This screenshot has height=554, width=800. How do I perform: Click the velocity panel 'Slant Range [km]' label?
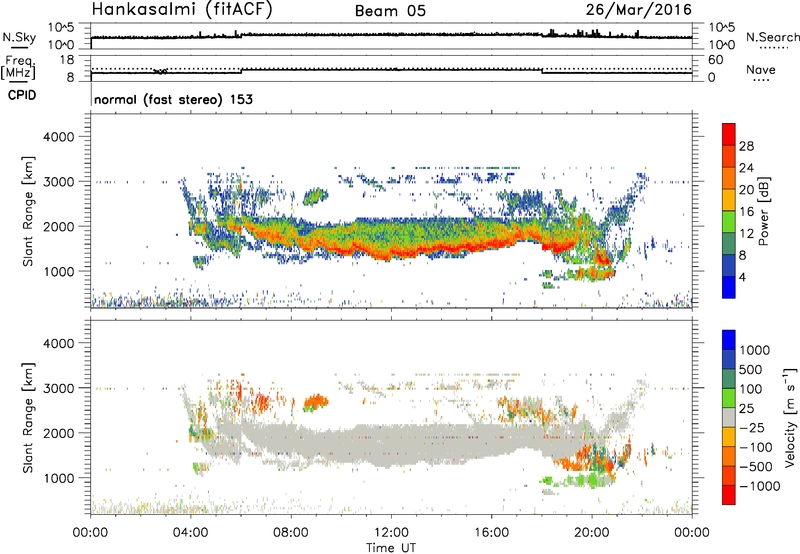(x=28, y=418)
